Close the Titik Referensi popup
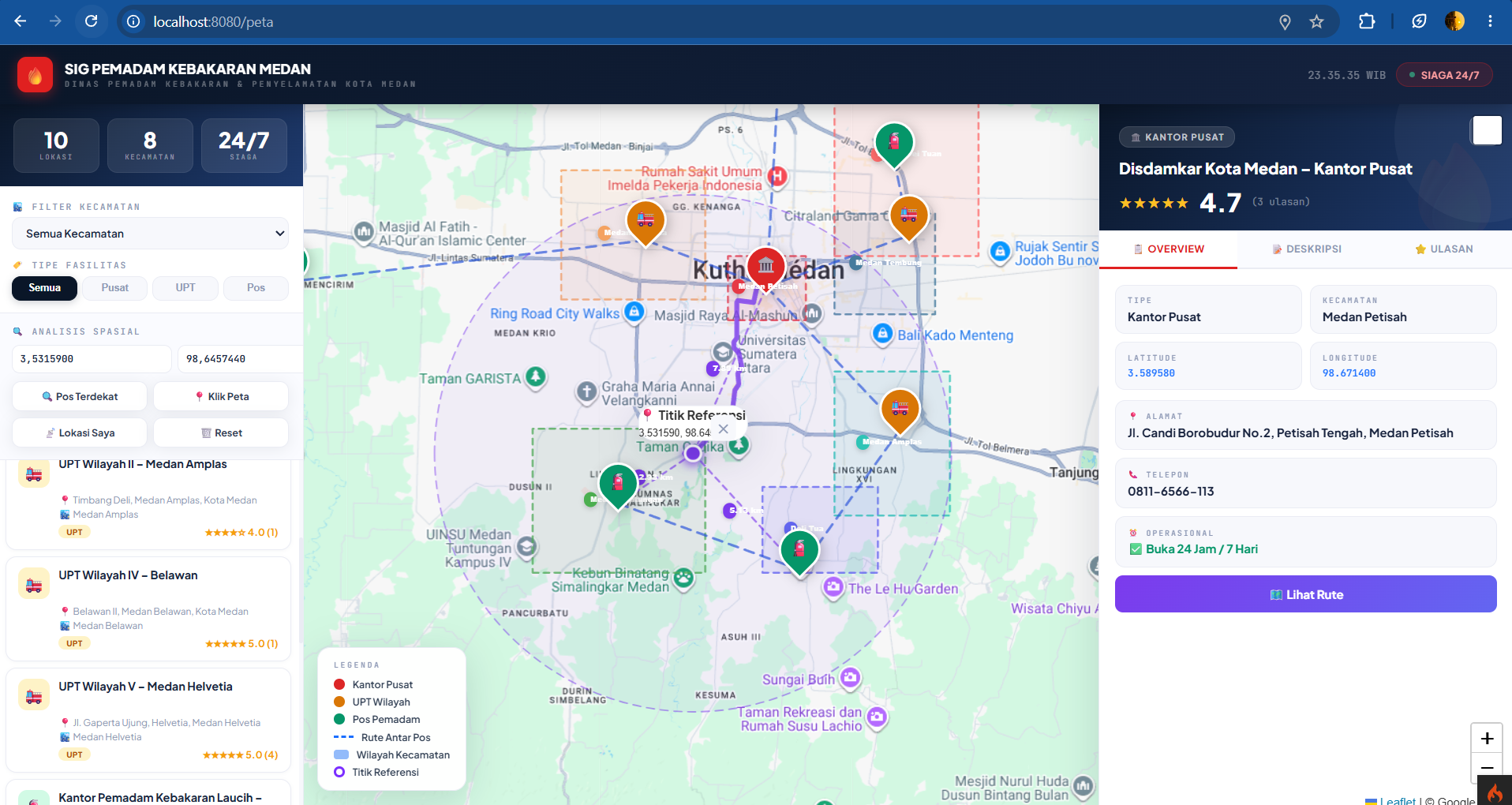The width and height of the screenshot is (1512, 805). pos(723,429)
